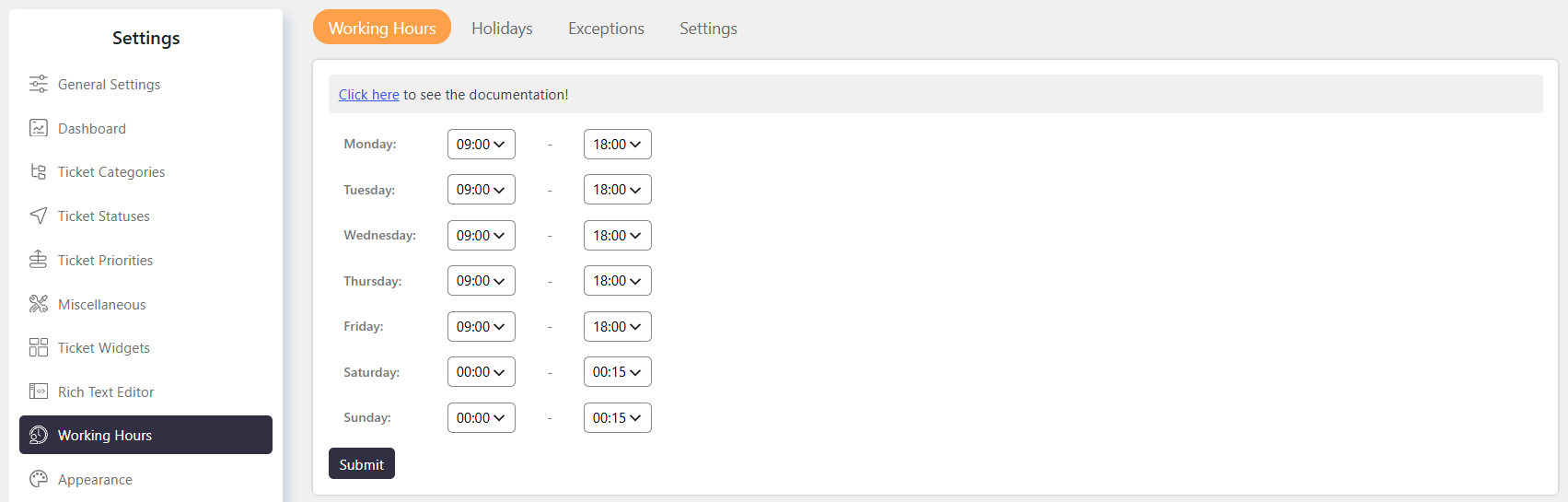Click the Miscellaneous tools icon

pos(38,304)
